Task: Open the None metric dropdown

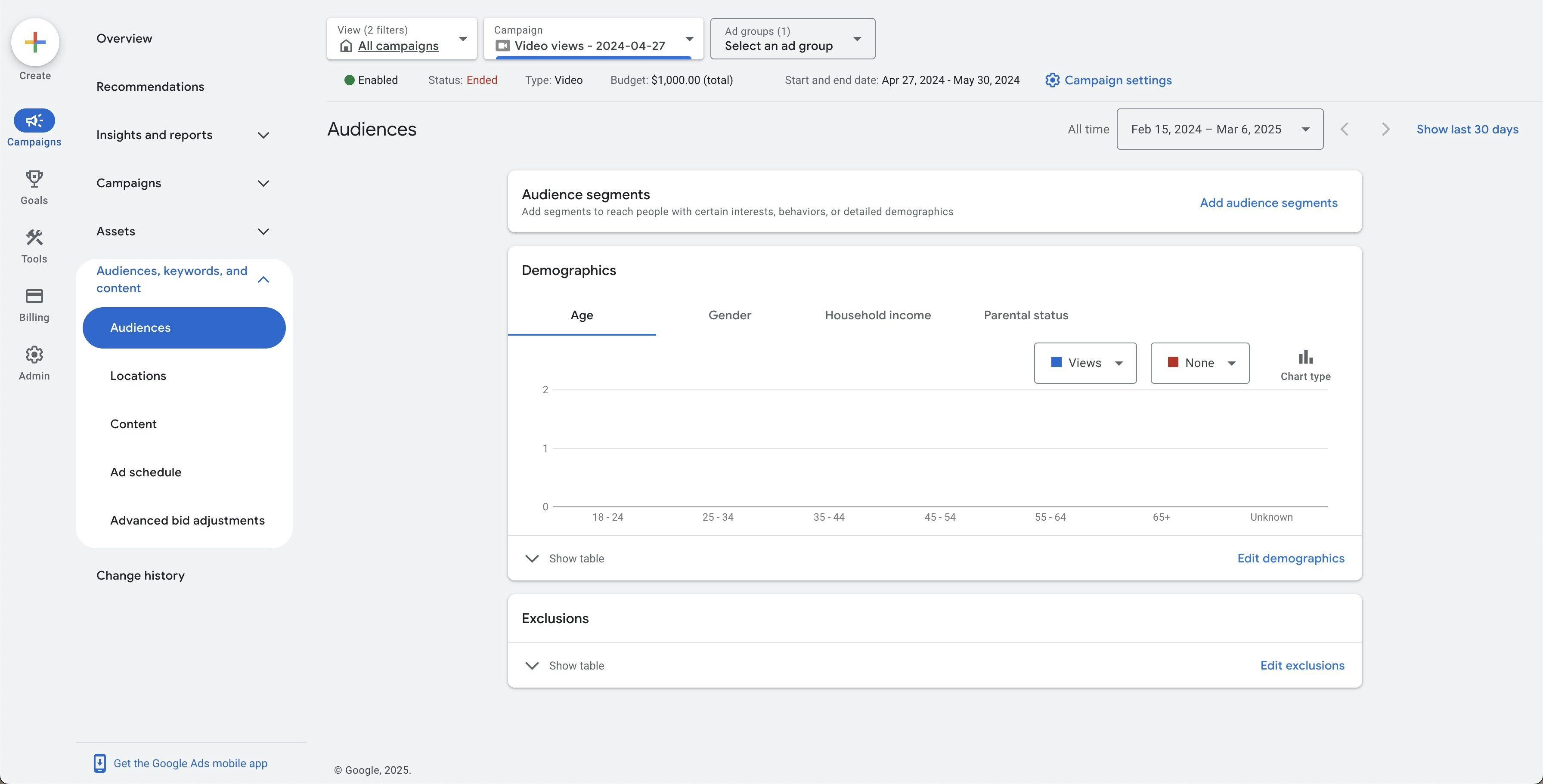Action: pyautogui.click(x=1200, y=363)
